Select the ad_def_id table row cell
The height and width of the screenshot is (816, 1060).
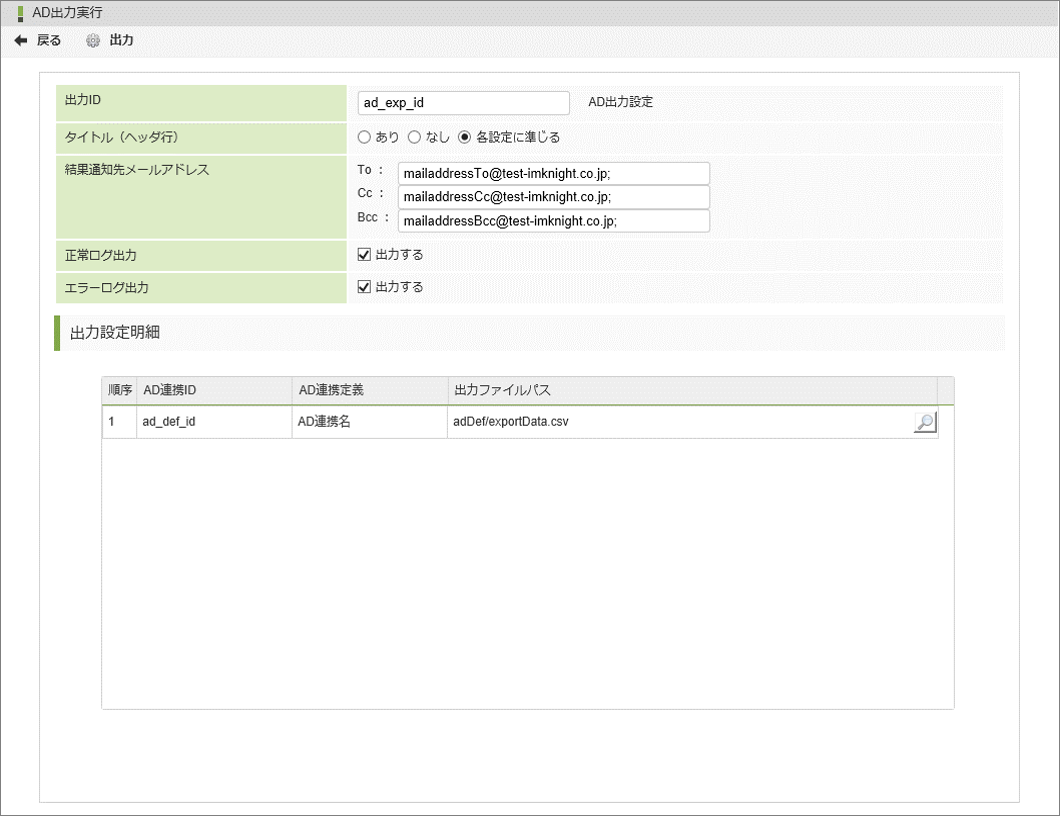pos(214,422)
